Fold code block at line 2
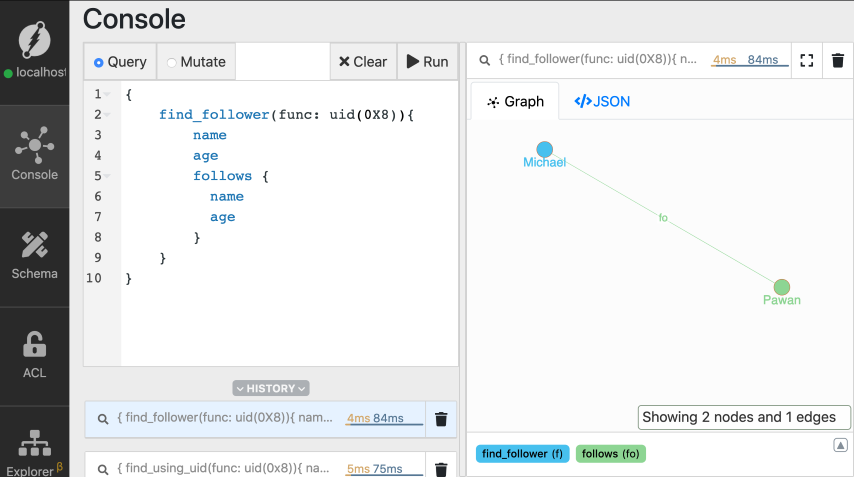This screenshot has height=477, width=854. pyautogui.click(x=108, y=115)
